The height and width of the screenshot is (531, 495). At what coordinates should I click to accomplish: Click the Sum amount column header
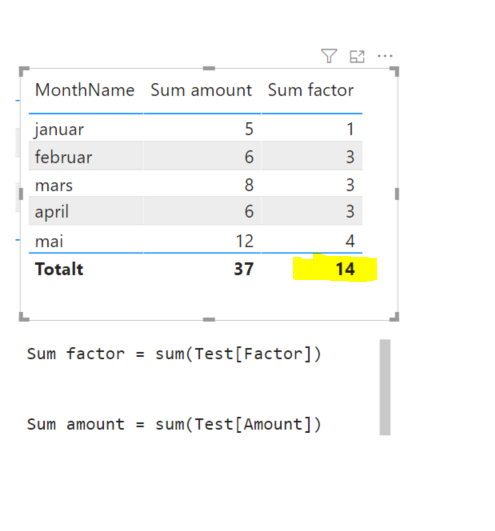201,90
